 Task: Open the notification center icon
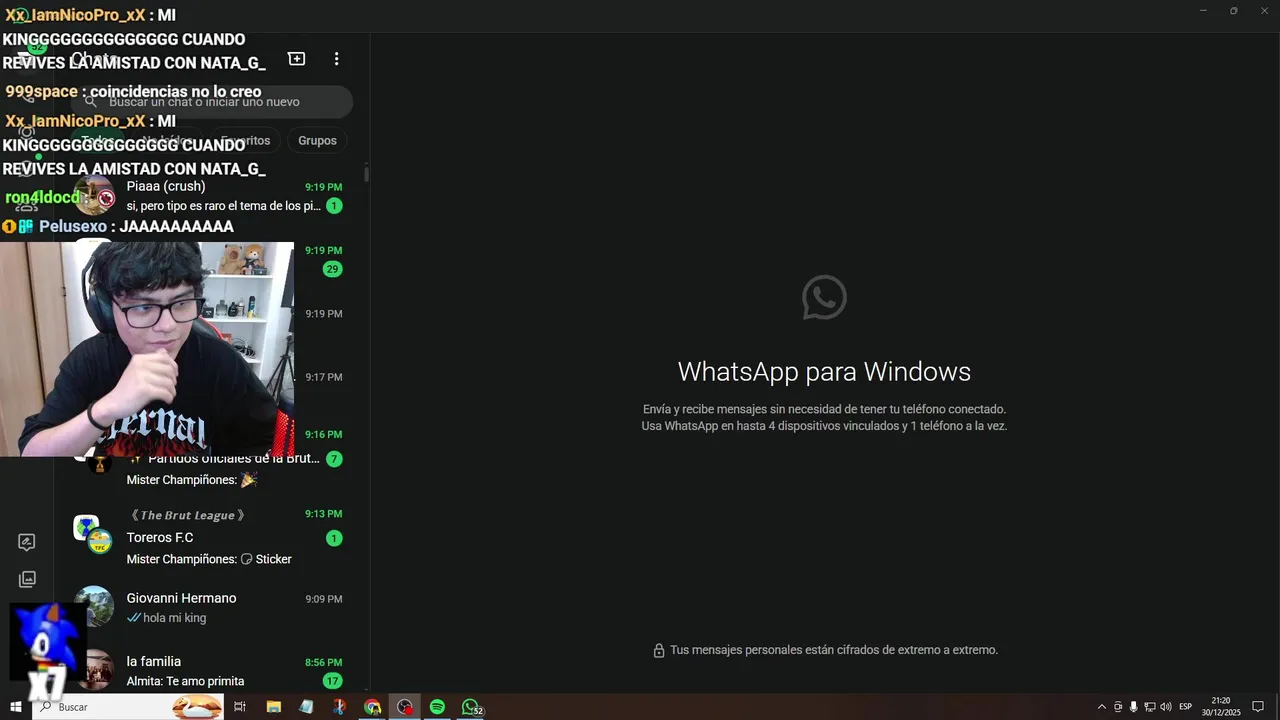(x=1258, y=707)
